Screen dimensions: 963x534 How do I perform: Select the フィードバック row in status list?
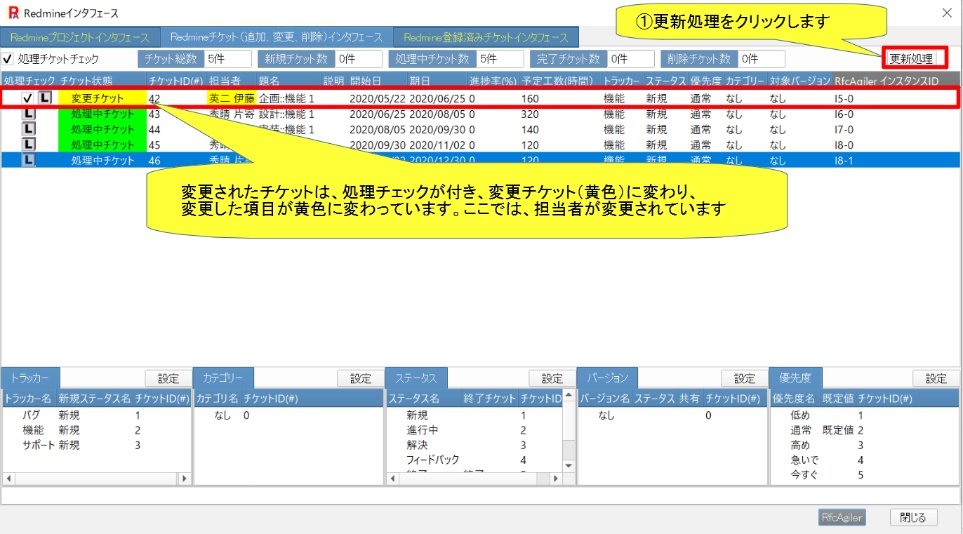(x=475, y=459)
